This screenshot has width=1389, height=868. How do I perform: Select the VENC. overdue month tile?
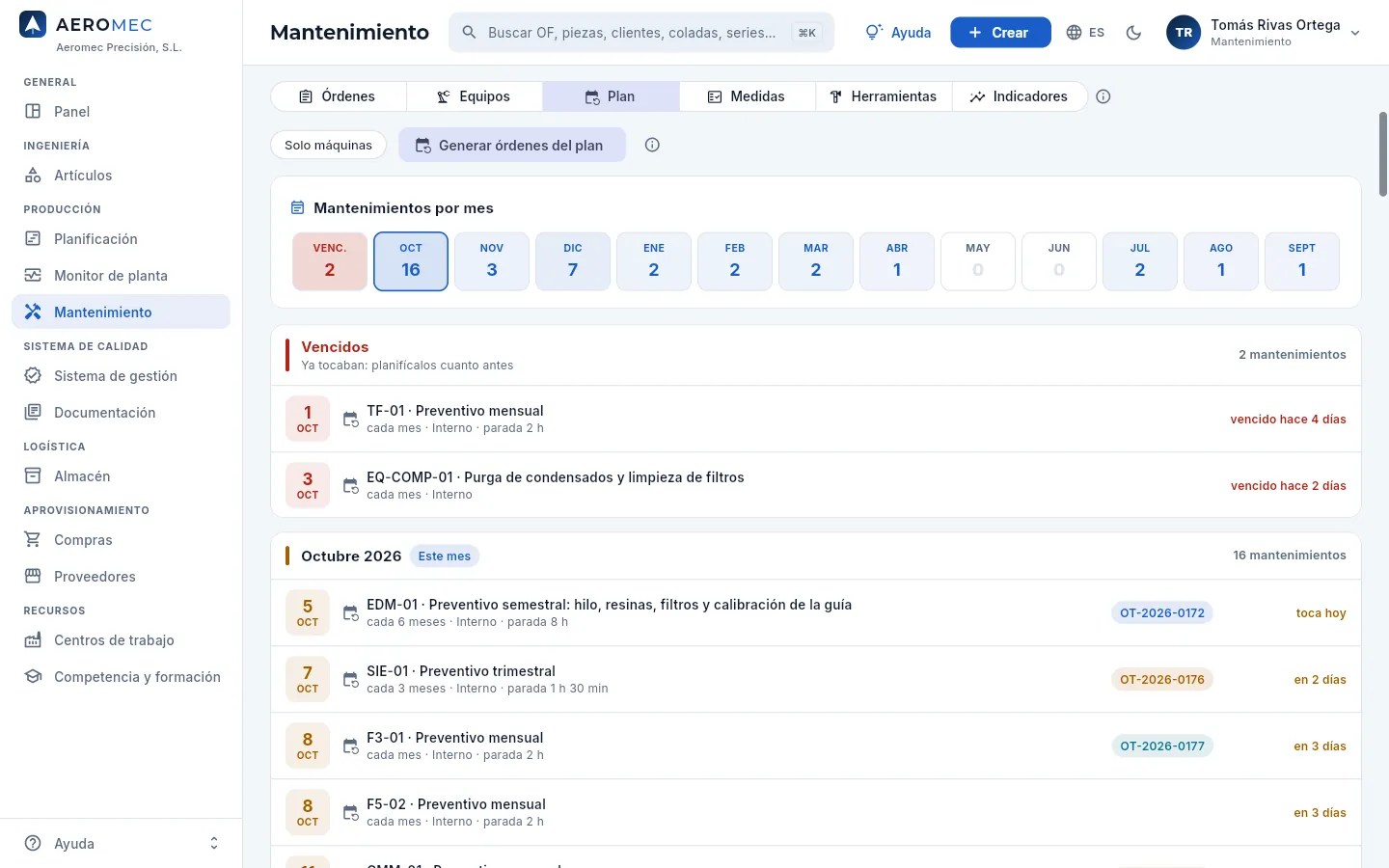[330, 261]
